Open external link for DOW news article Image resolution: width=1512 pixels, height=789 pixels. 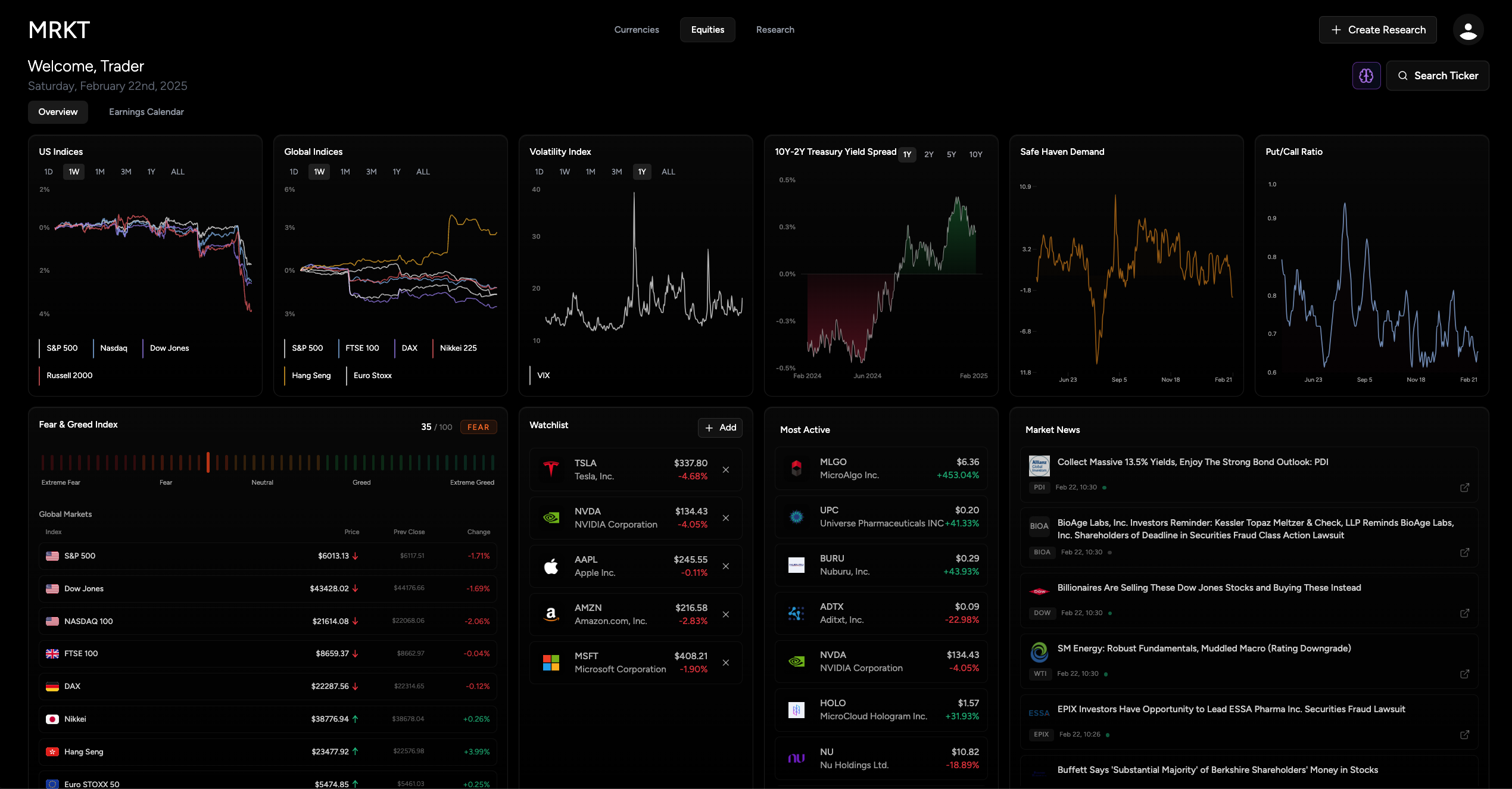point(1464,613)
